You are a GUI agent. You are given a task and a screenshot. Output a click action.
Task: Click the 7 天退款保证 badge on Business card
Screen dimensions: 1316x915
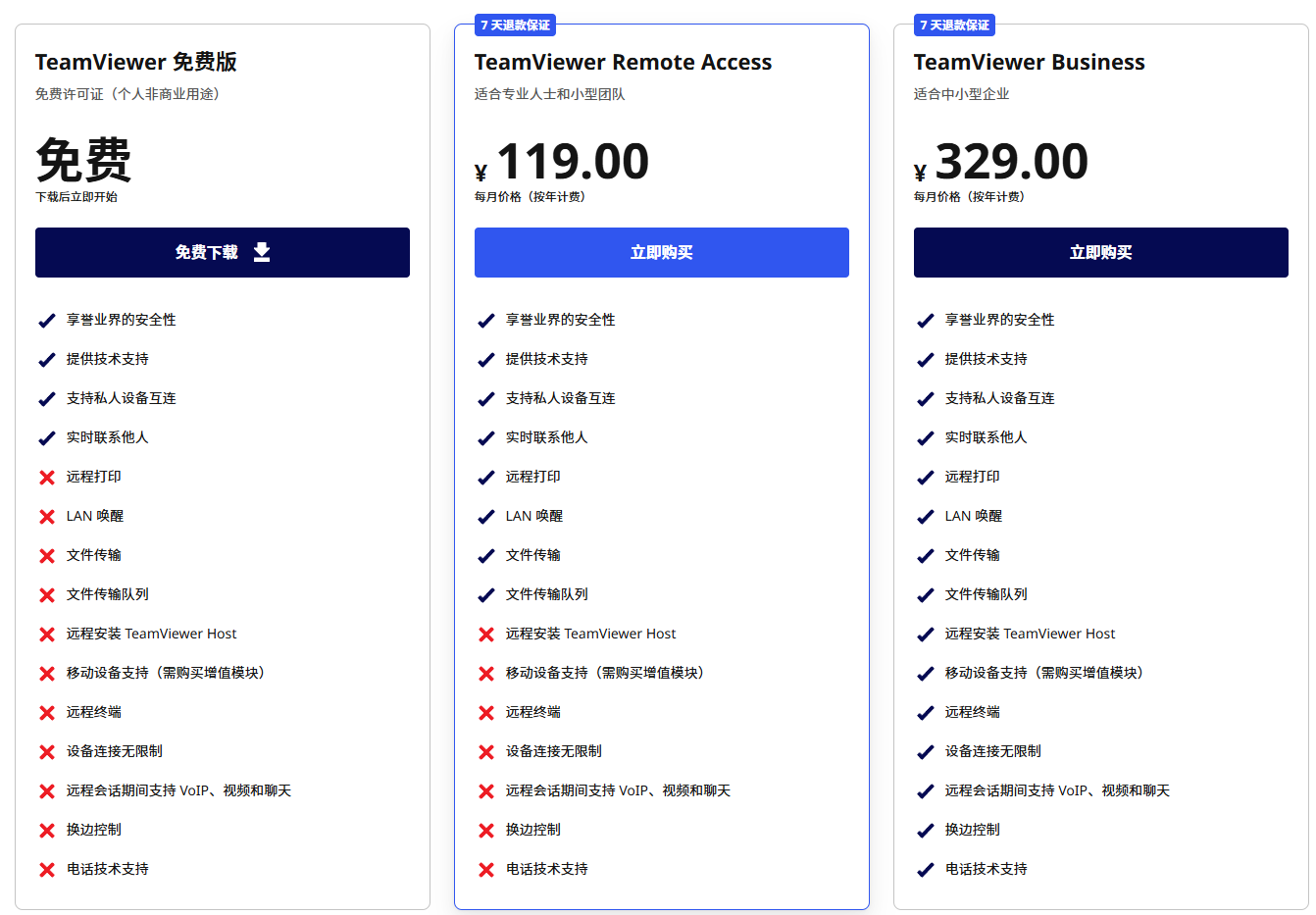[955, 25]
